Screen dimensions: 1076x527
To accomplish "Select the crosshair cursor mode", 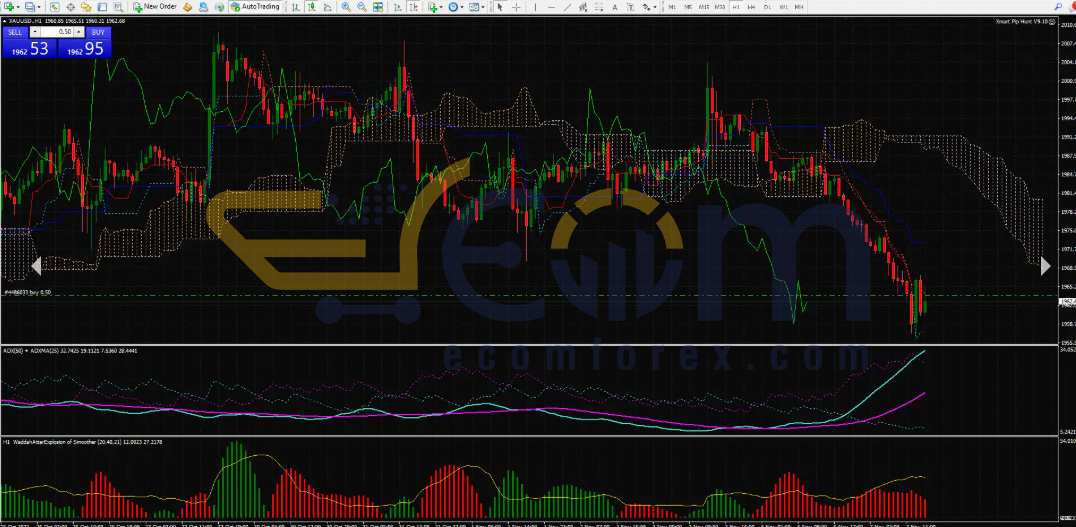I will pyautogui.click(x=516, y=7).
